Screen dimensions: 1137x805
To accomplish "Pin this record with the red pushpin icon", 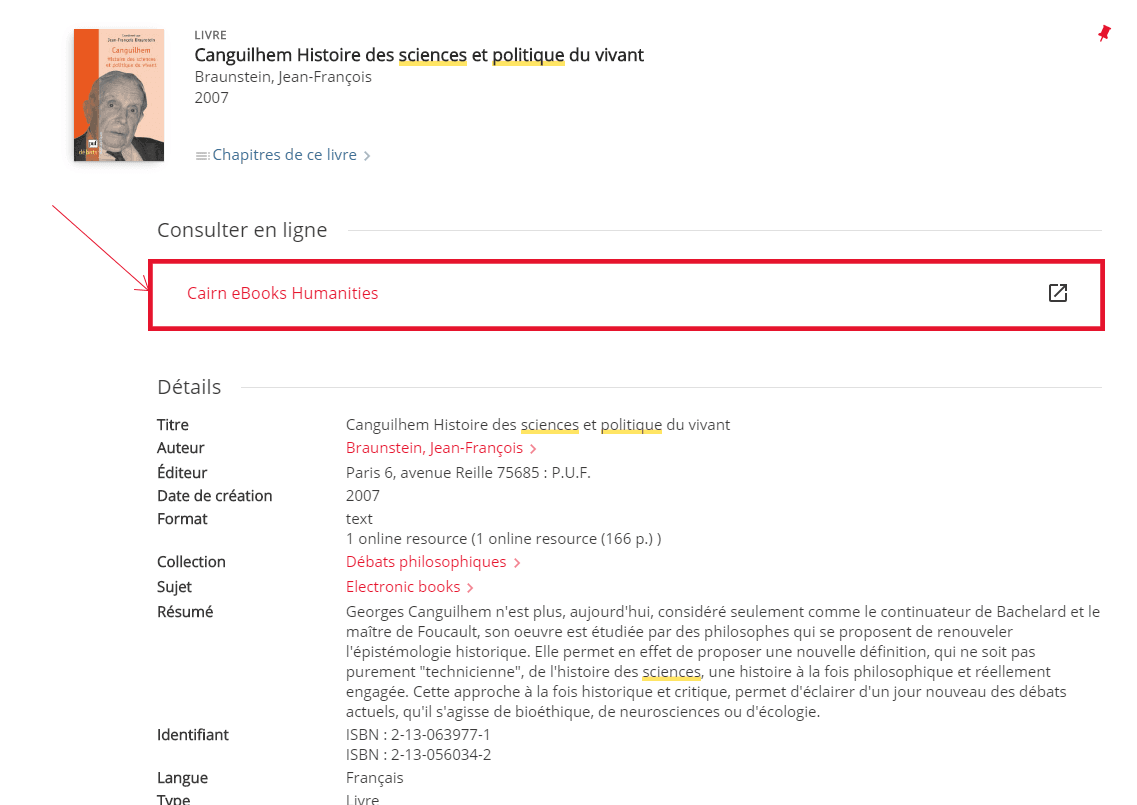I will click(1104, 34).
